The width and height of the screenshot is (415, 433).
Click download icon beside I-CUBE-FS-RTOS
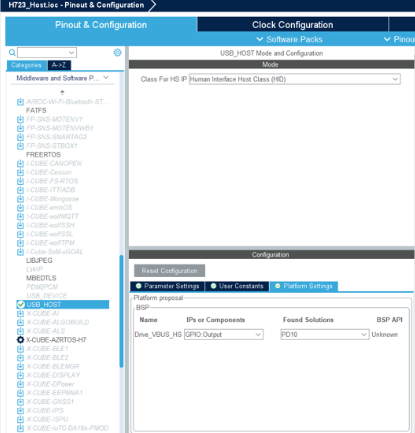pyautogui.click(x=20, y=181)
